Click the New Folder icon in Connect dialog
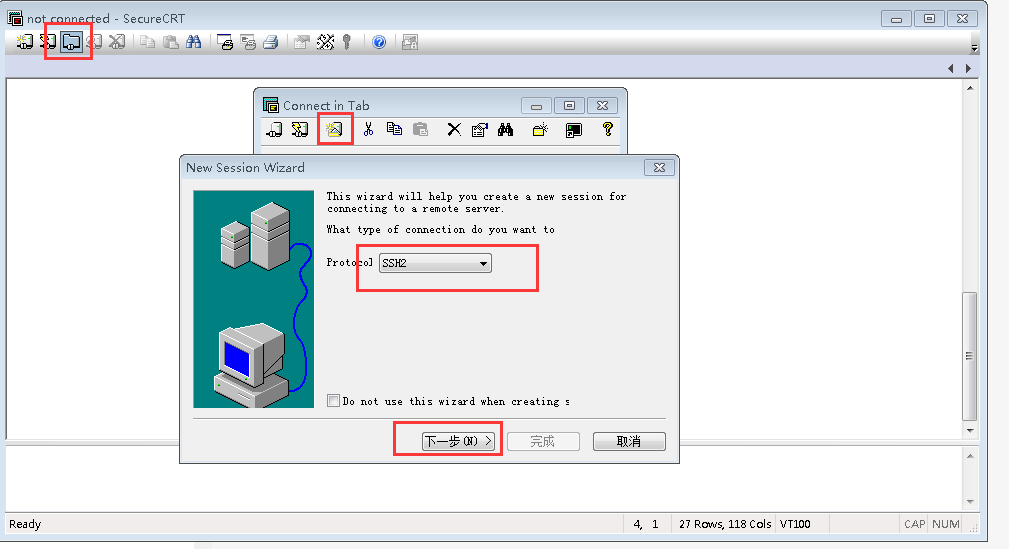This screenshot has width=1009, height=549. (x=540, y=129)
